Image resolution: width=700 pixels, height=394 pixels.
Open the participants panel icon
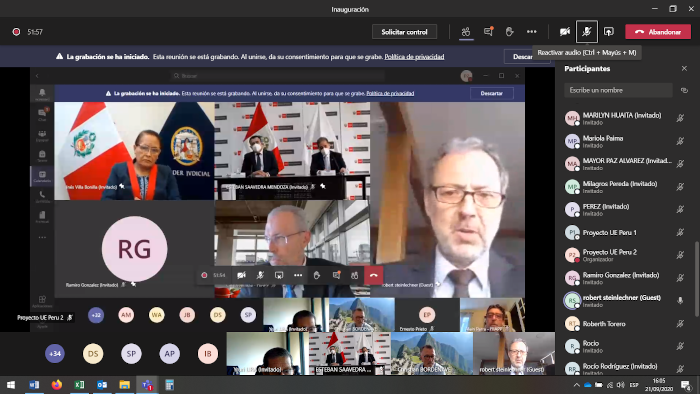coord(466,32)
